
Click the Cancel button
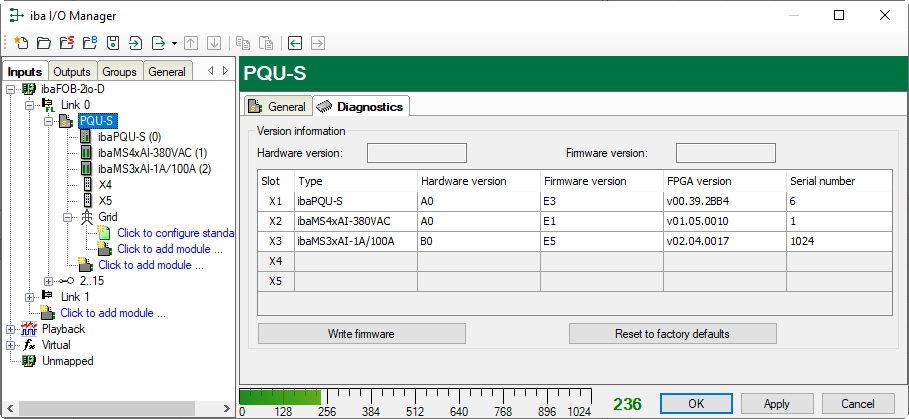(858, 404)
